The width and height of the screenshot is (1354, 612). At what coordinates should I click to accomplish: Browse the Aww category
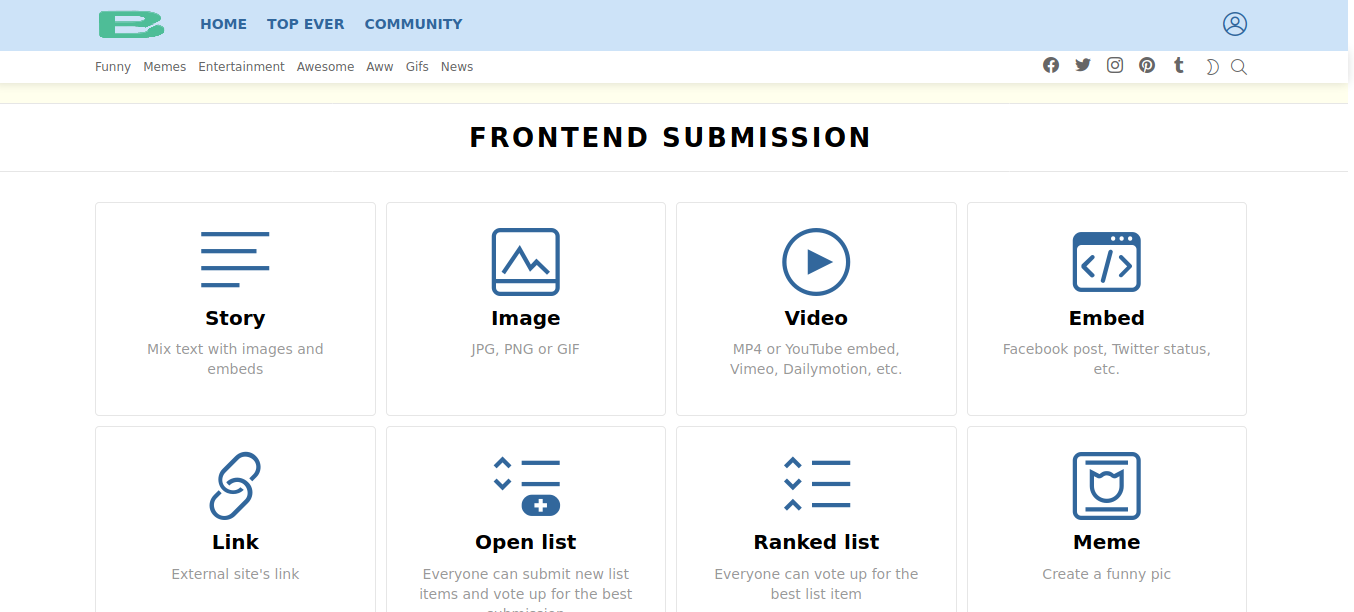380,67
